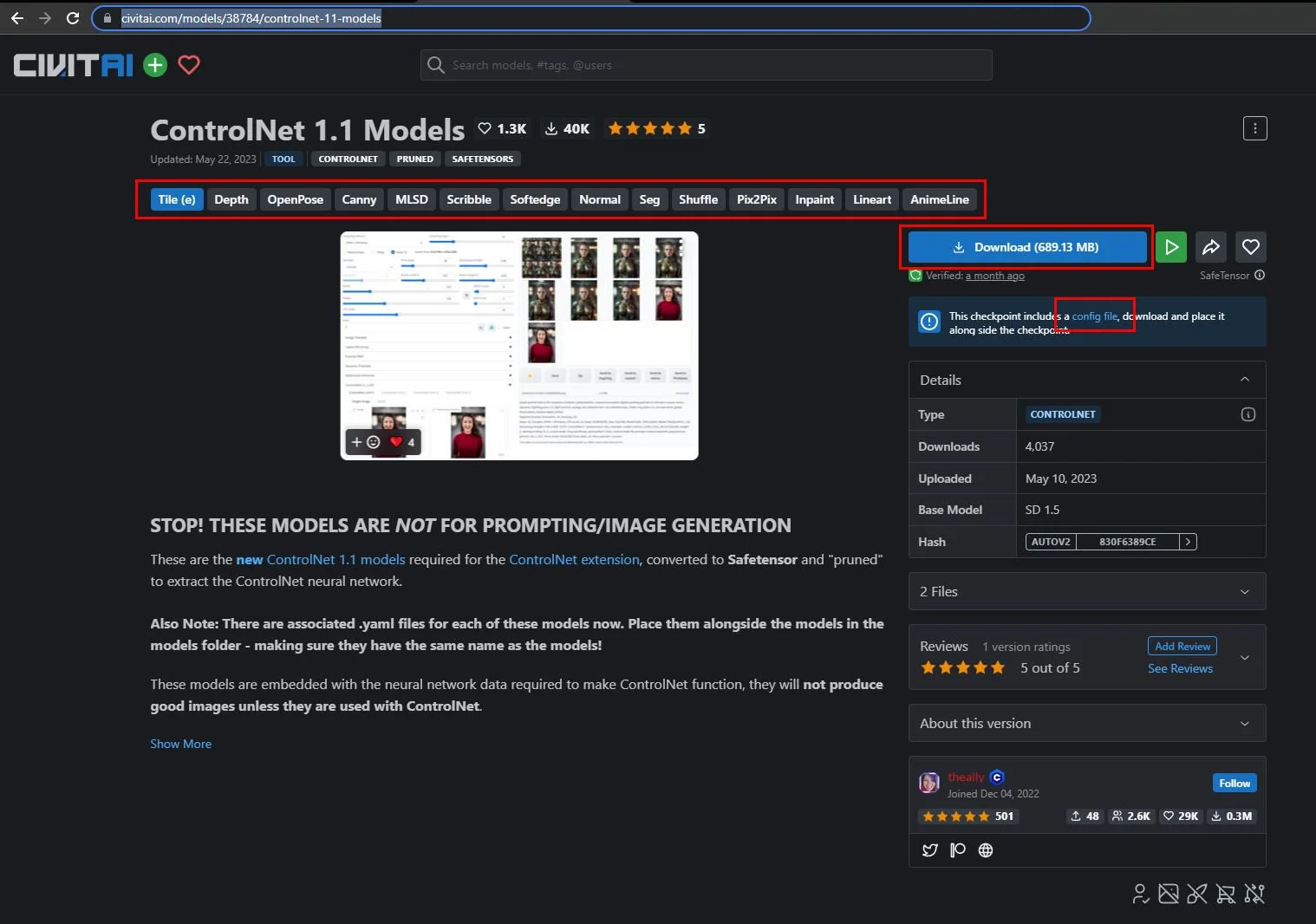Screen dimensions: 1316x924
Task: Select the Normal version tab
Action: pos(600,199)
